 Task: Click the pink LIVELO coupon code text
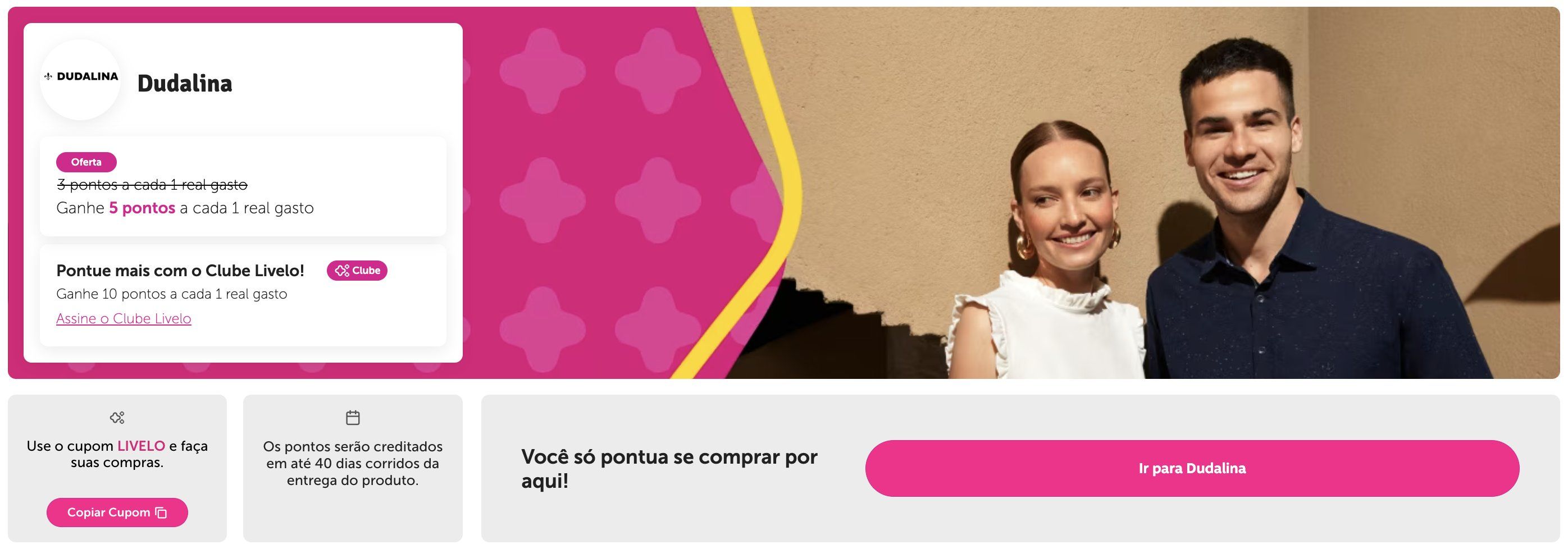(x=141, y=446)
